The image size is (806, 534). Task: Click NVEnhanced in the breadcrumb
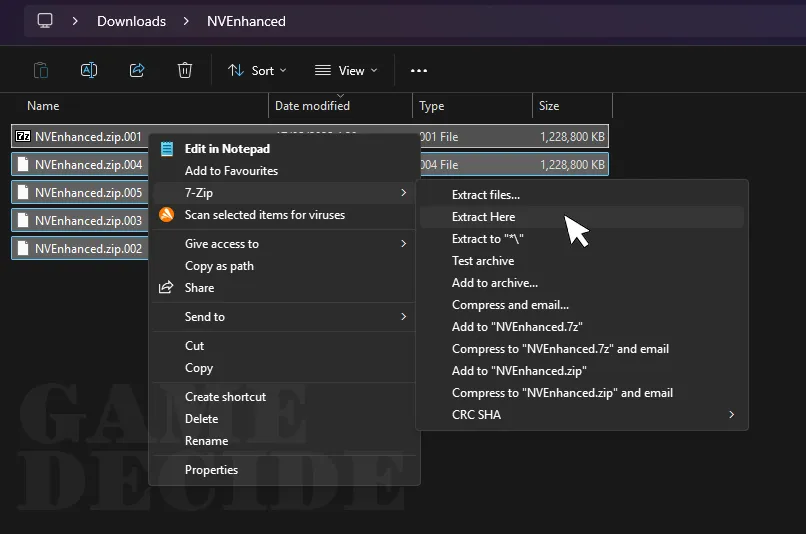point(246,21)
